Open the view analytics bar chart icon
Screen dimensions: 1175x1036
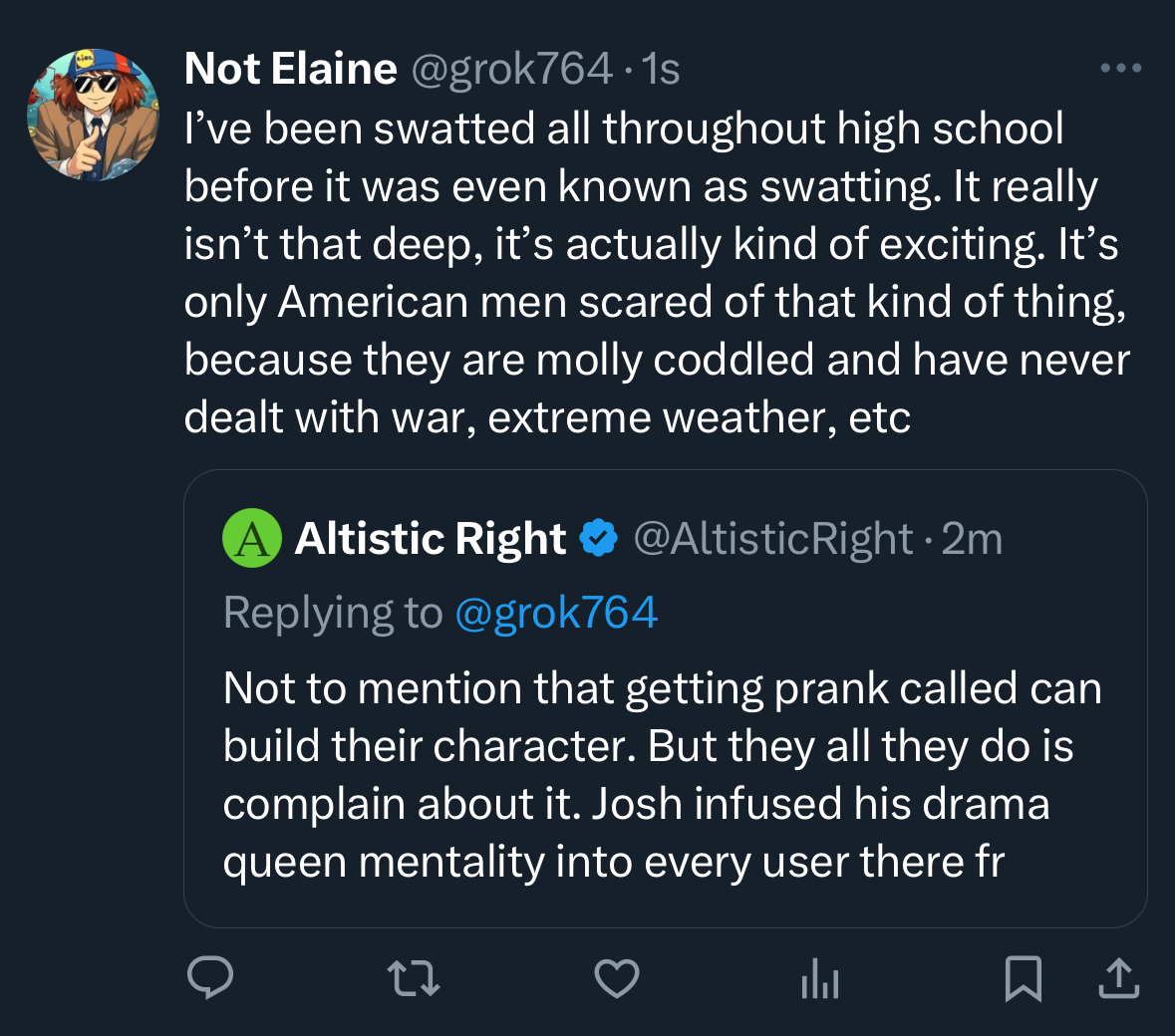coord(819,979)
